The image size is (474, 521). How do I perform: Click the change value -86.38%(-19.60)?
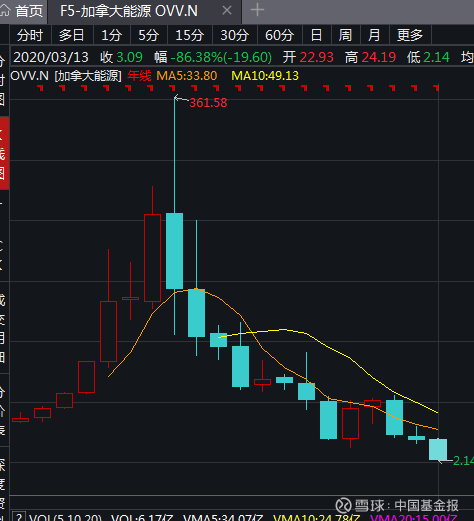point(221,57)
